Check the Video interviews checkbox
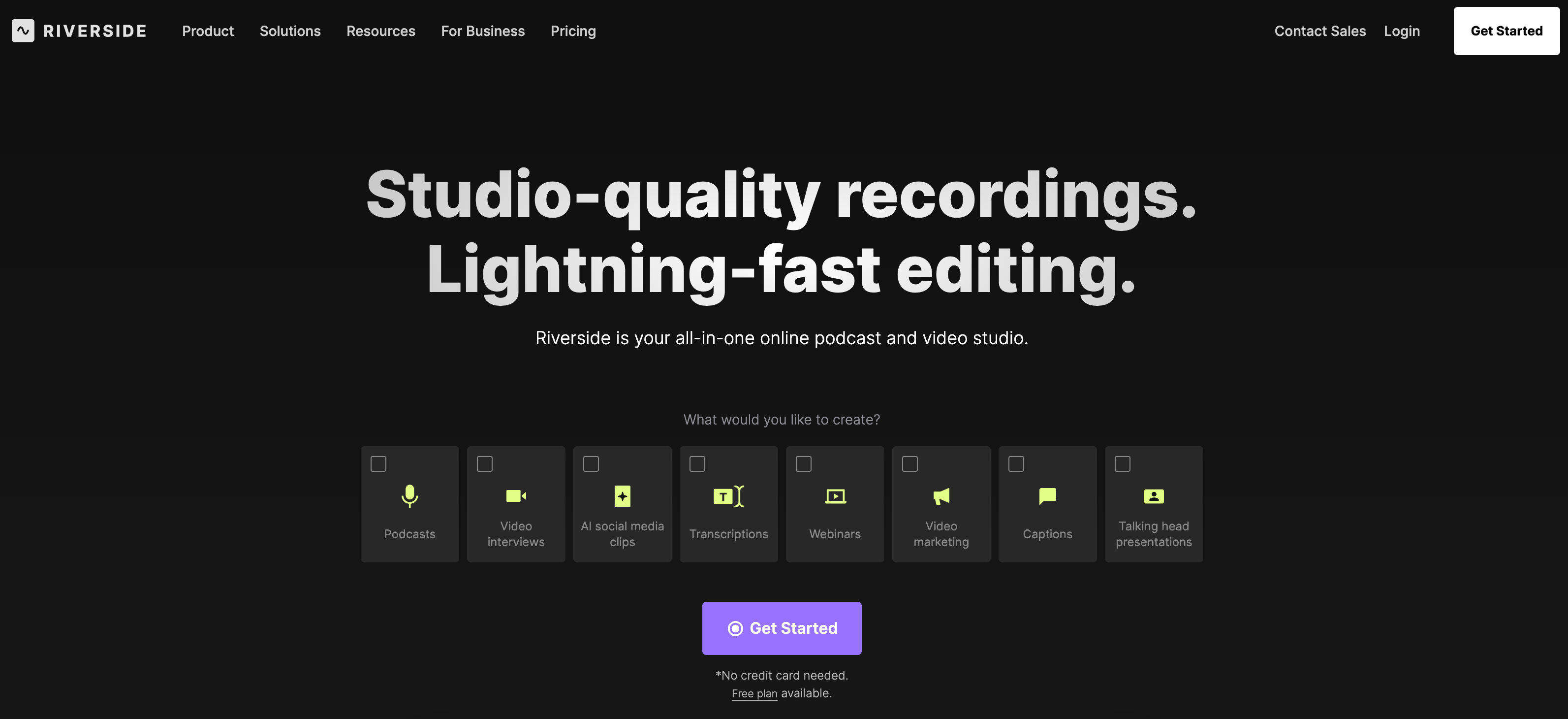 pyautogui.click(x=484, y=464)
